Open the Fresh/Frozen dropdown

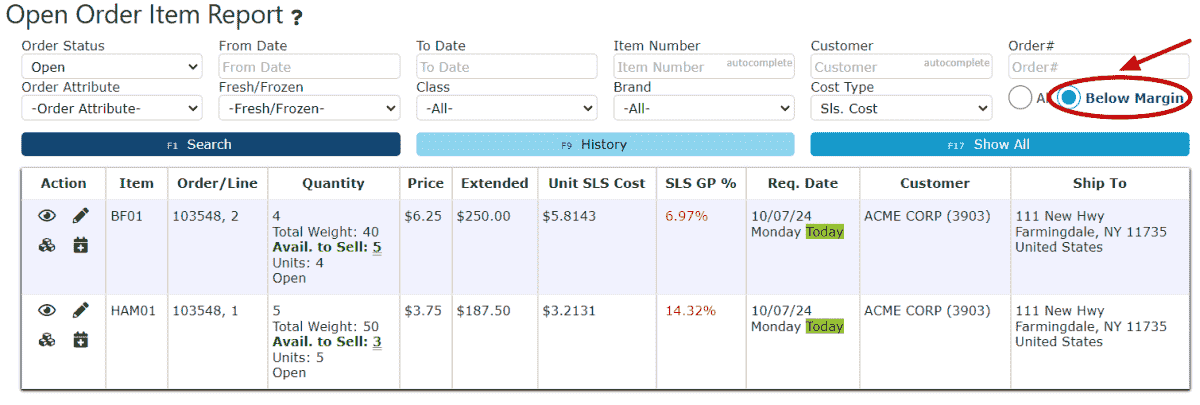click(309, 108)
